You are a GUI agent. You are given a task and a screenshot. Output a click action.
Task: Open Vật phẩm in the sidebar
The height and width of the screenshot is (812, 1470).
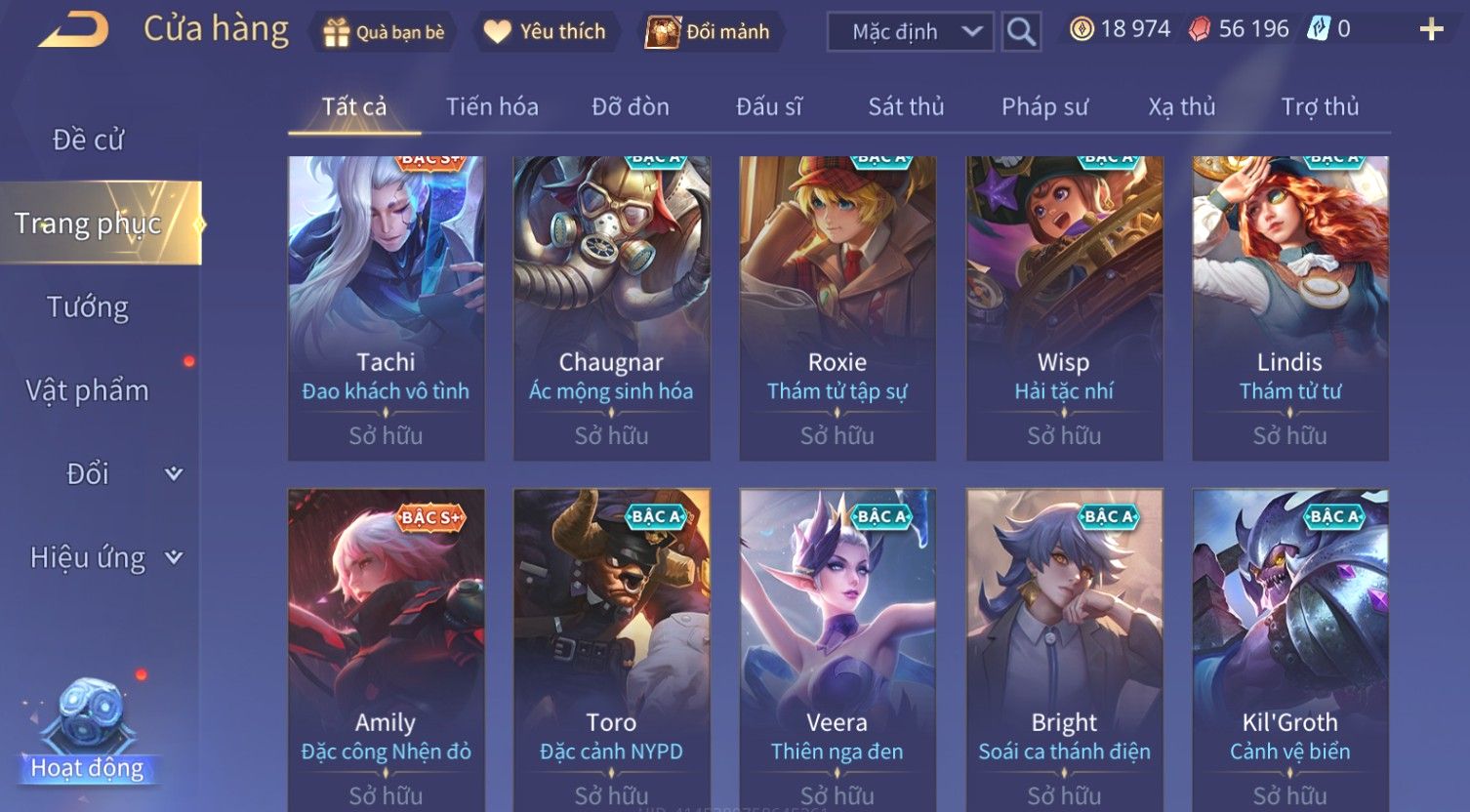point(88,390)
